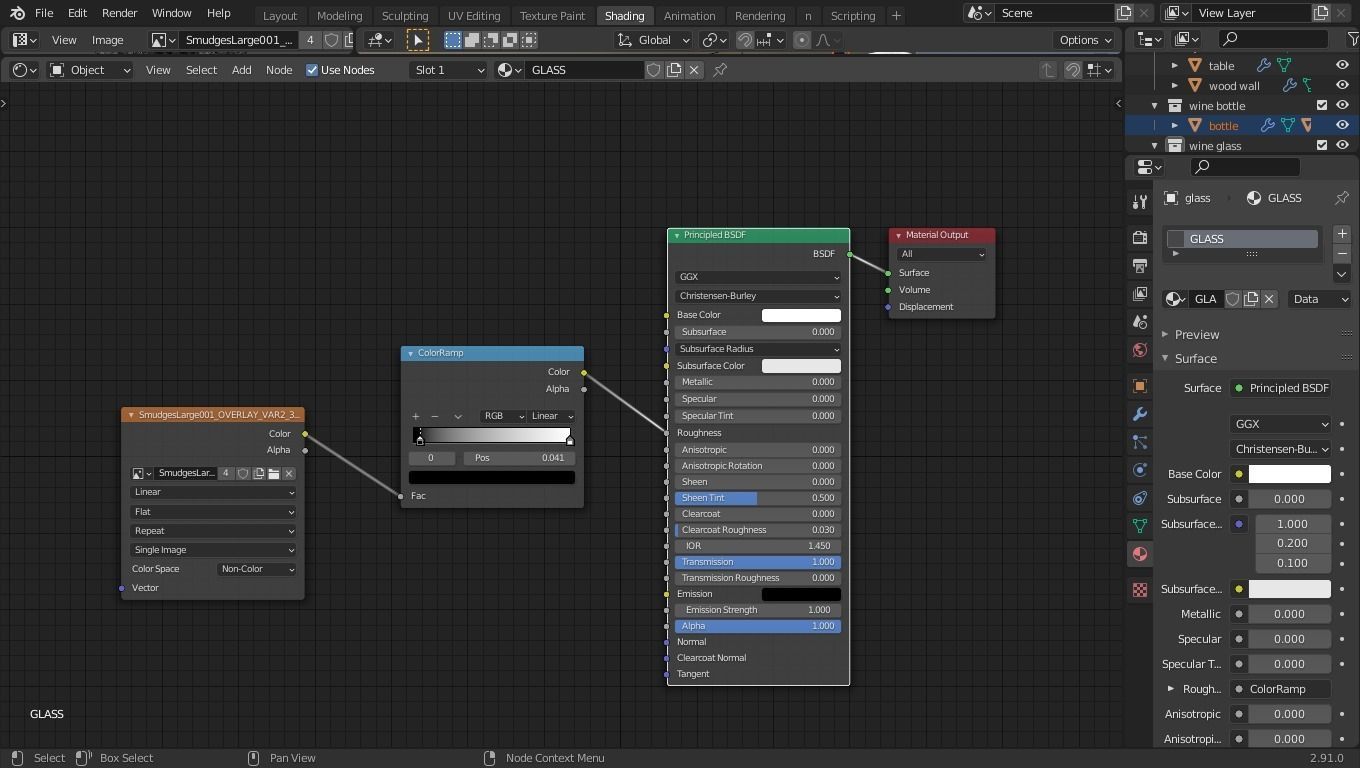The height and width of the screenshot is (768, 1360).
Task: Hide the wine bottle collection
Action: [1342, 105]
